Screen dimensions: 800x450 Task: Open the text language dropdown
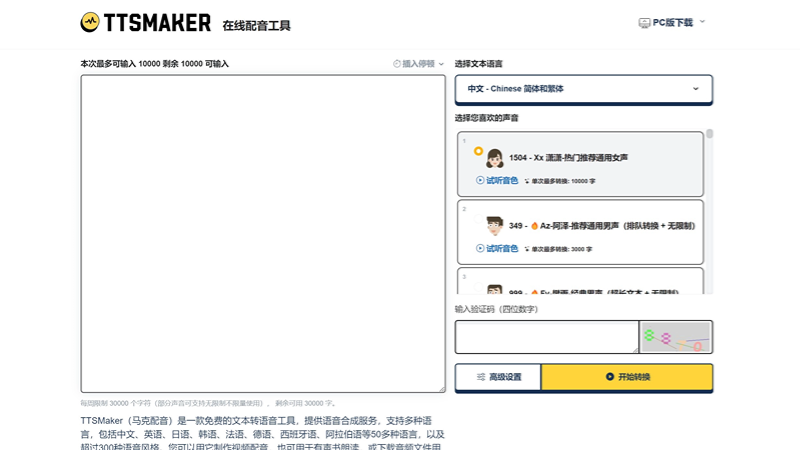point(584,89)
